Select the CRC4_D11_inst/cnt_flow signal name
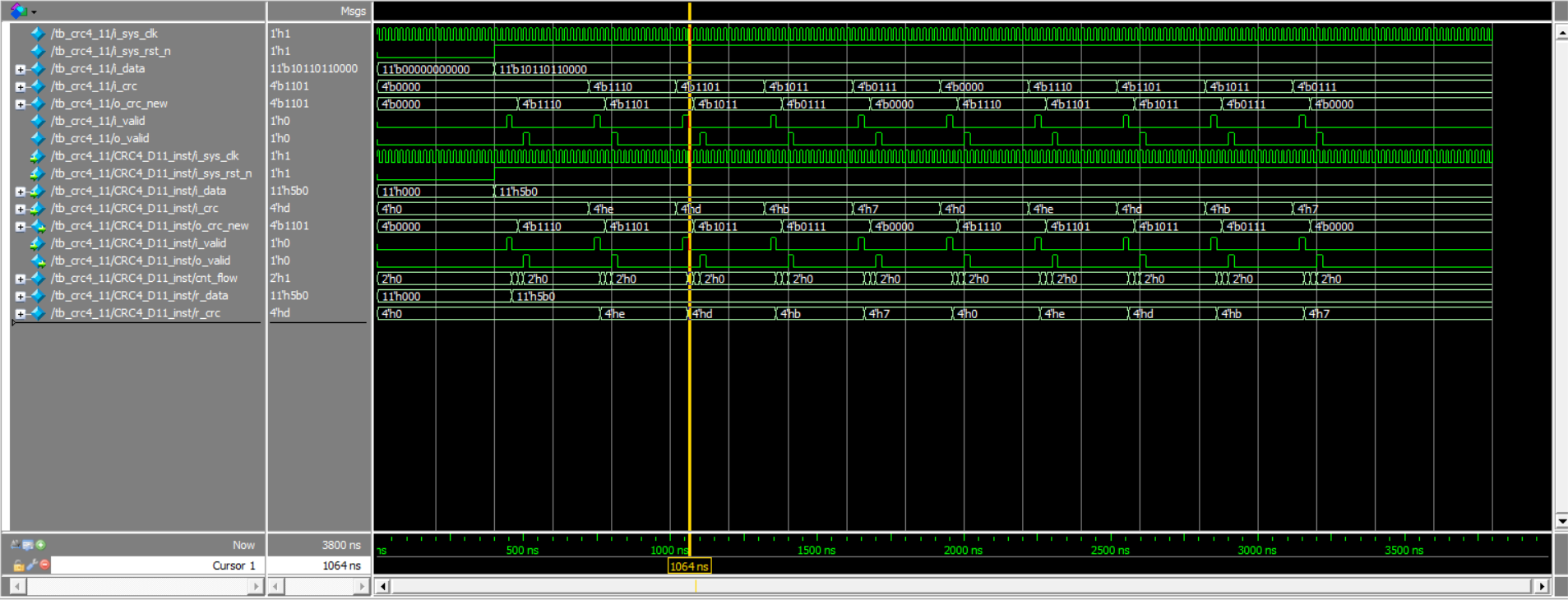This screenshot has width=1568, height=600. coord(144,278)
